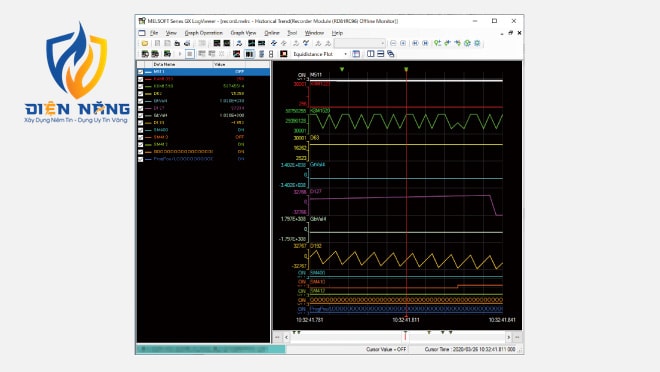The width and height of the screenshot is (660, 372).
Task: Toggle the M511 row checkbox
Action: point(141,72)
